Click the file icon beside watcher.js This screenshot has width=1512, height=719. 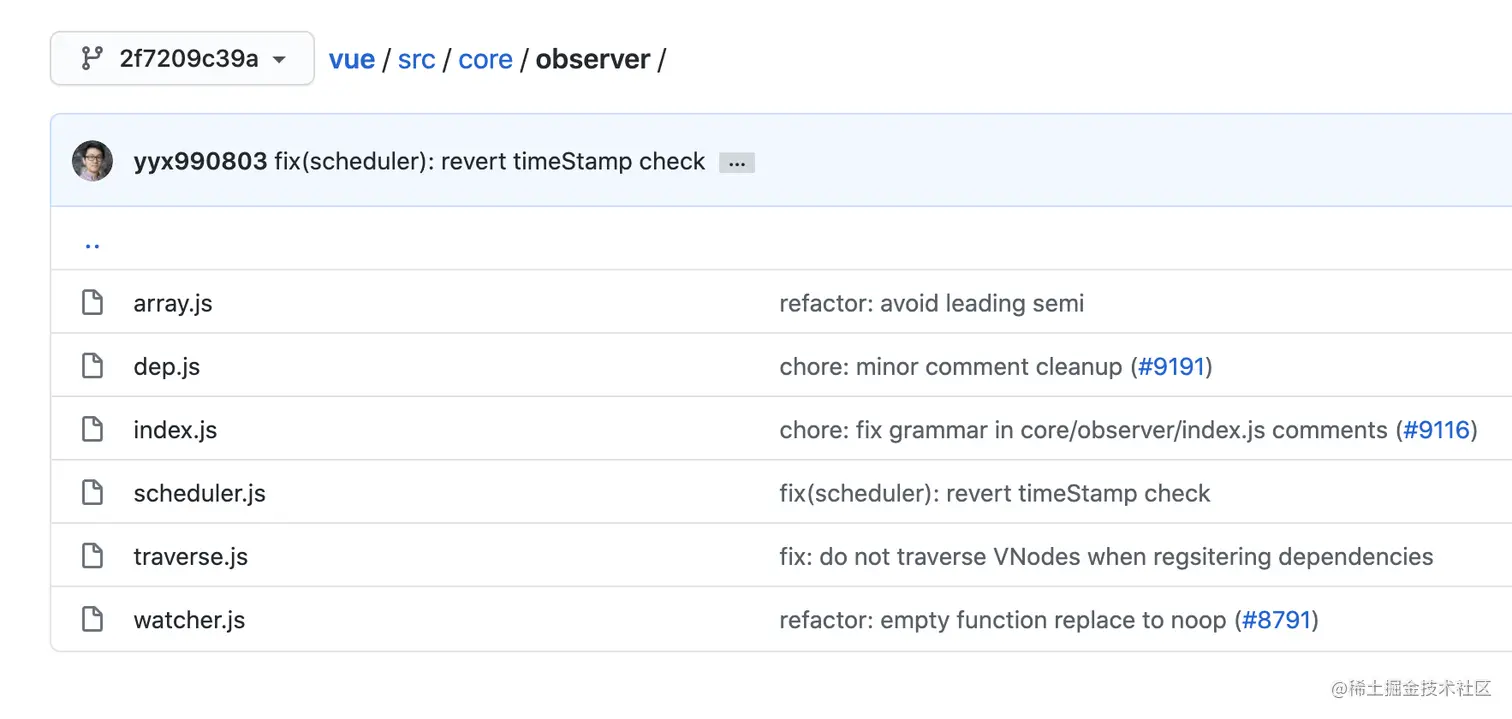tap(92, 620)
